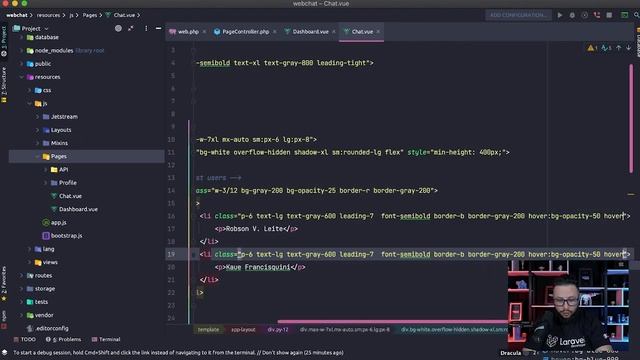Click div.py-12 in the bottom code breadcrumb
640x360 pixels.
(x=278, y=329)
